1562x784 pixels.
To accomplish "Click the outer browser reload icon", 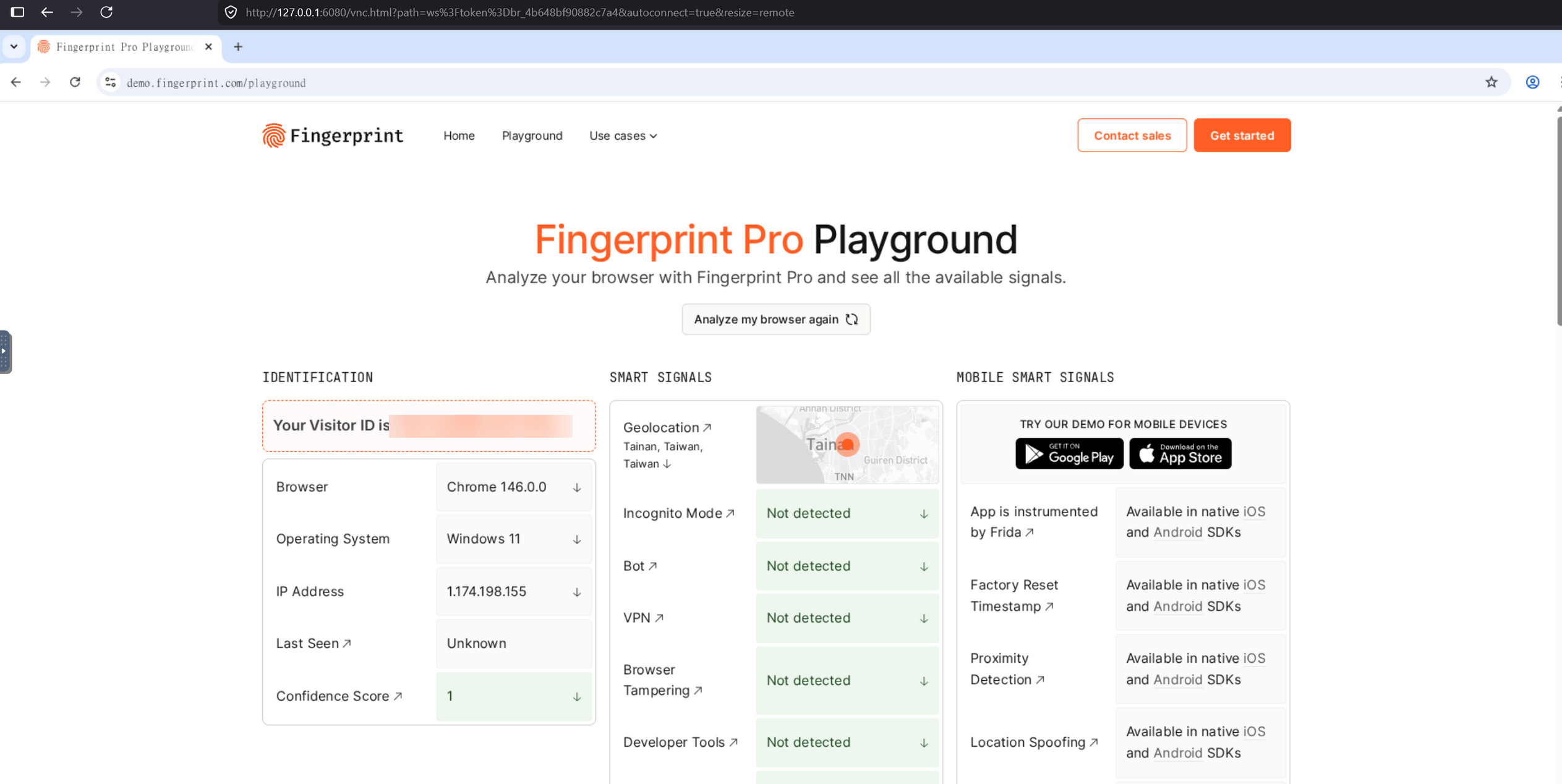I will click(106, 12).
